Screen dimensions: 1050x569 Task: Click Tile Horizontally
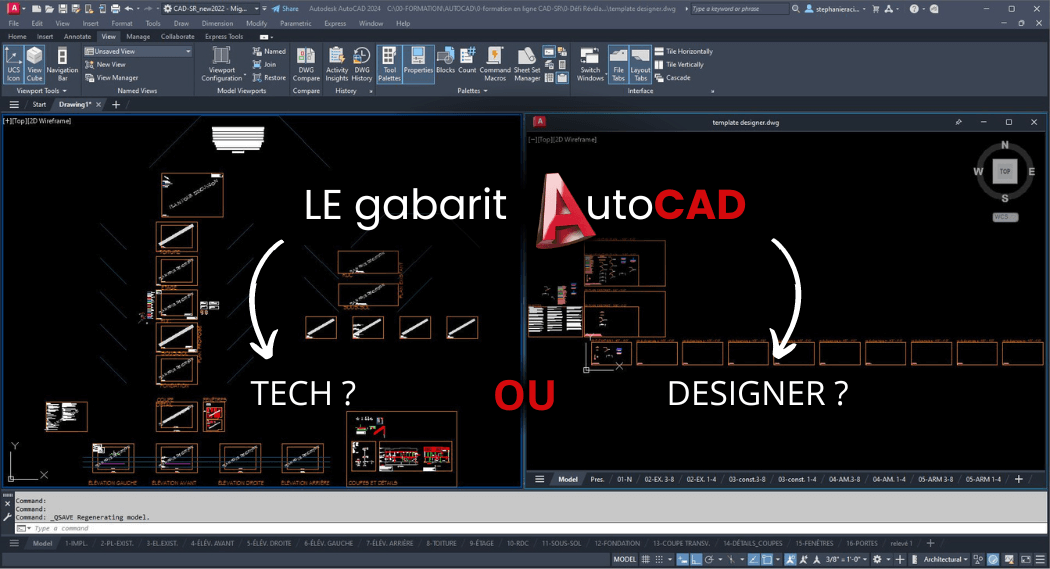pos(683,51)
